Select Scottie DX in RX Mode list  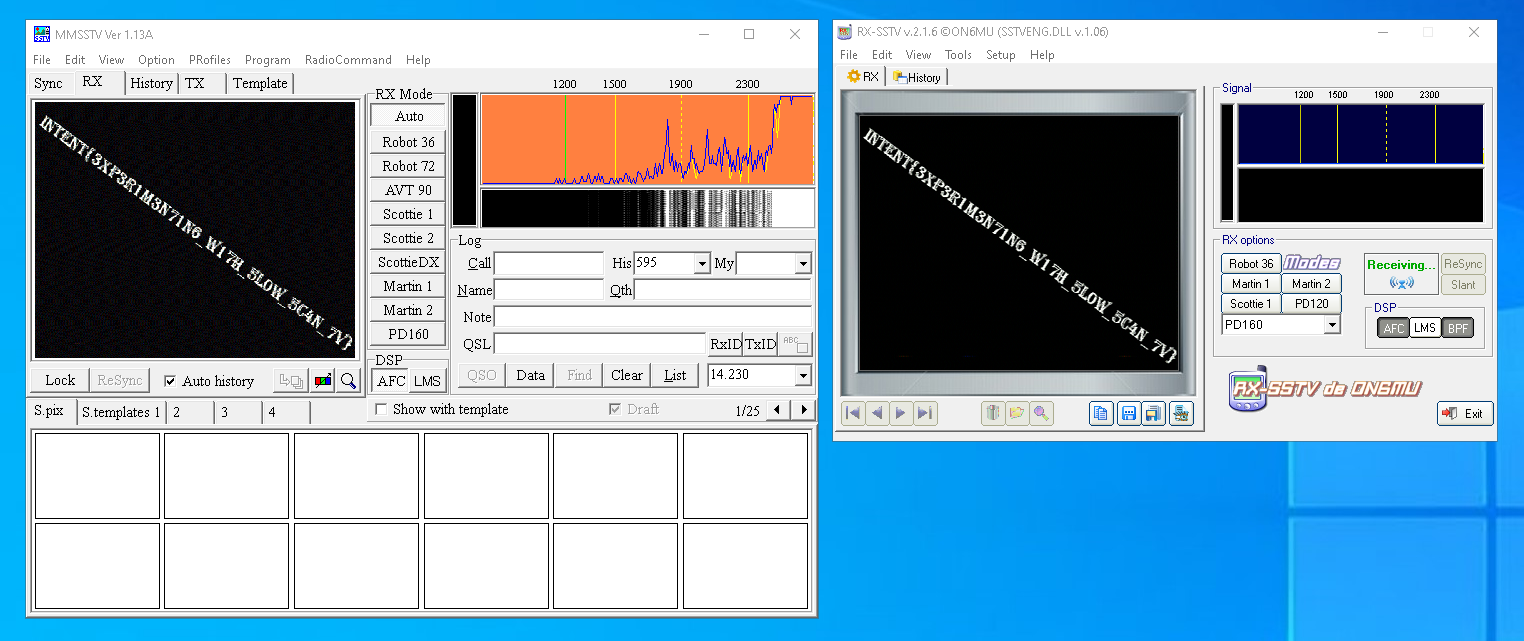click(409, 262)
